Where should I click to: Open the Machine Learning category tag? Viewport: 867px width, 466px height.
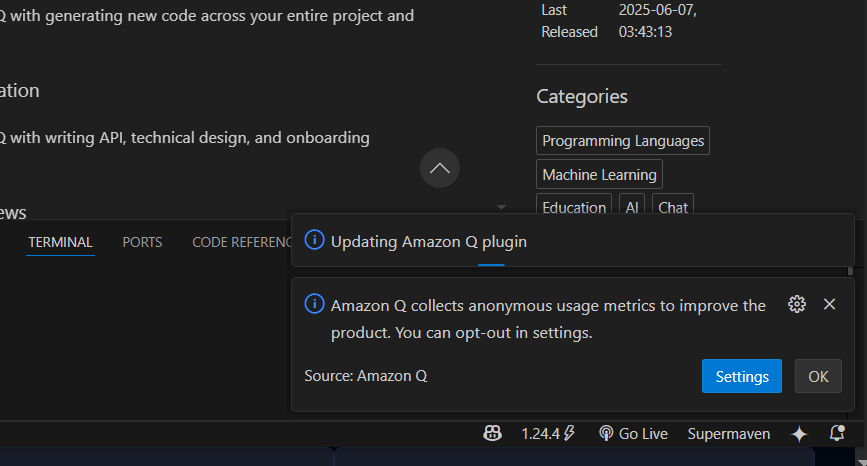[599, 175]
